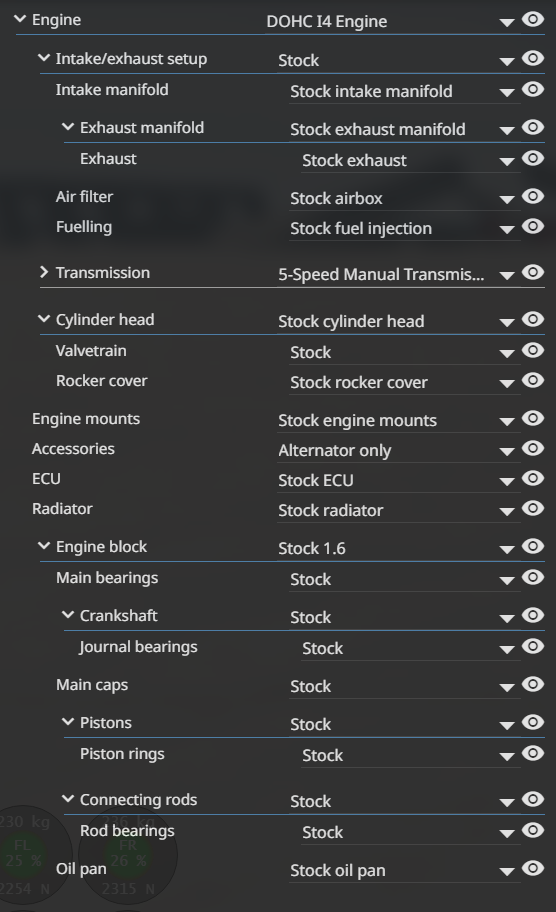Collapse the Engine block section
Screen dimensions: 556x912
click(x=44, y=546)
